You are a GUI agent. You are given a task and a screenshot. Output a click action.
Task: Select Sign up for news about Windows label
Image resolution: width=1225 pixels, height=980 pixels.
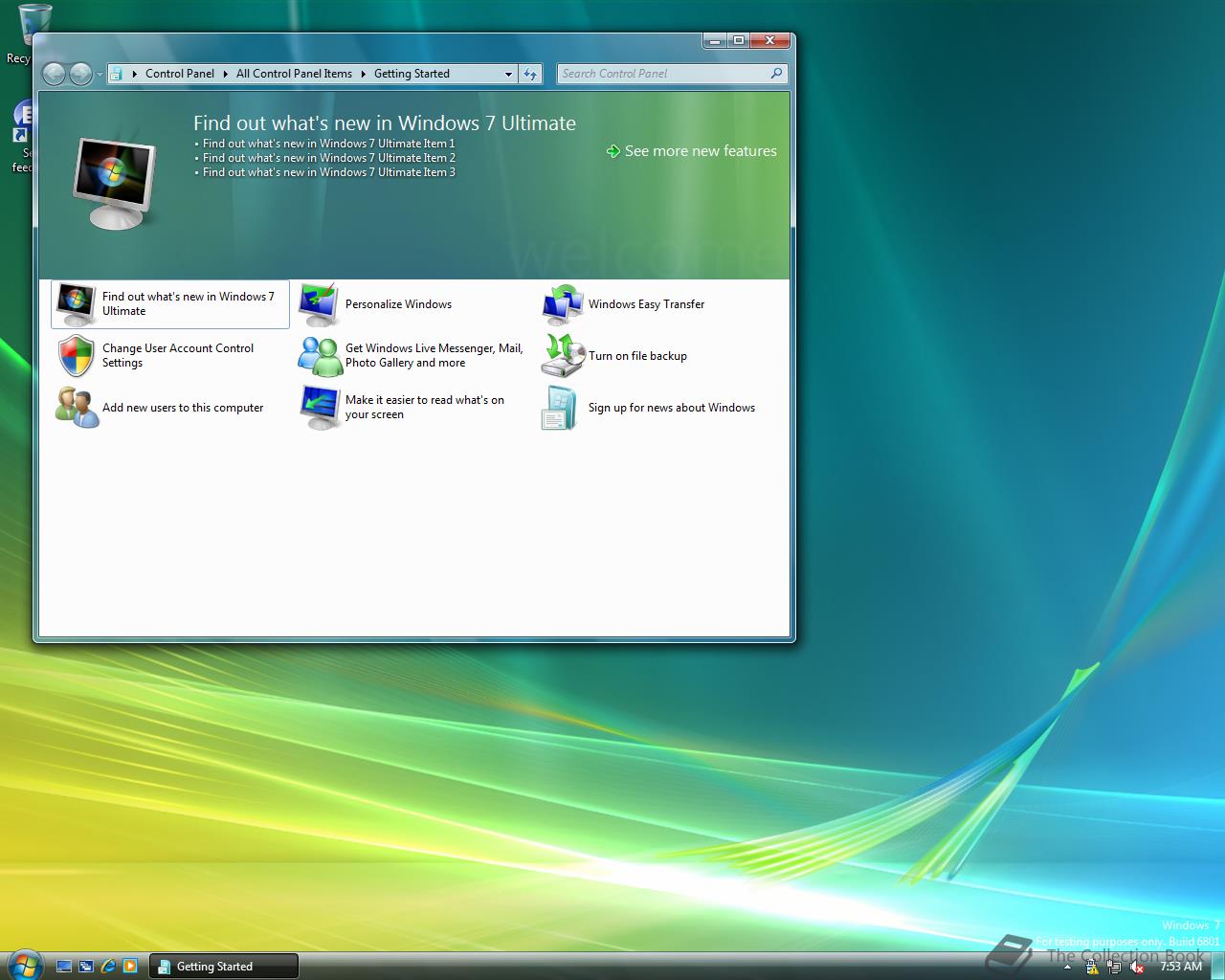pyautogui.click(x=672, y=408)
